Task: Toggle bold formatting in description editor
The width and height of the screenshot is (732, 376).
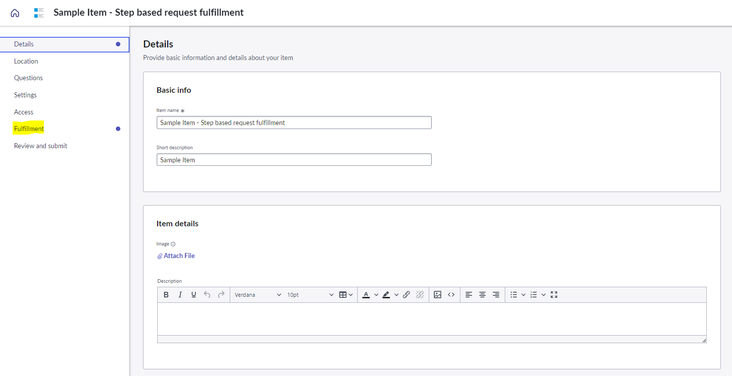Action: click(166, 295)
